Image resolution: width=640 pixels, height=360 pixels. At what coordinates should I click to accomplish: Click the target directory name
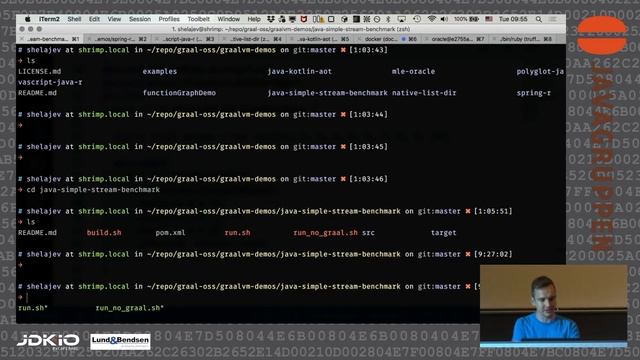[x=444, y=233]
